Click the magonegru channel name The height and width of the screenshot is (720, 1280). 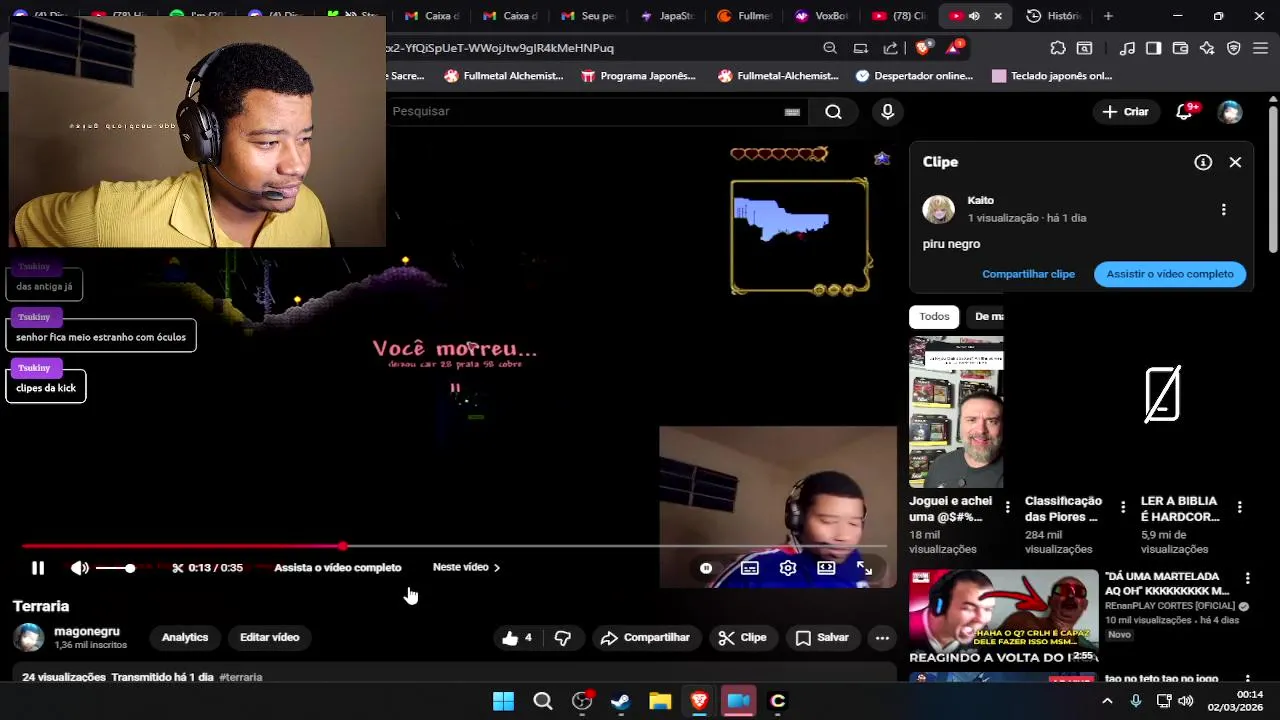(x=87, y=631)
